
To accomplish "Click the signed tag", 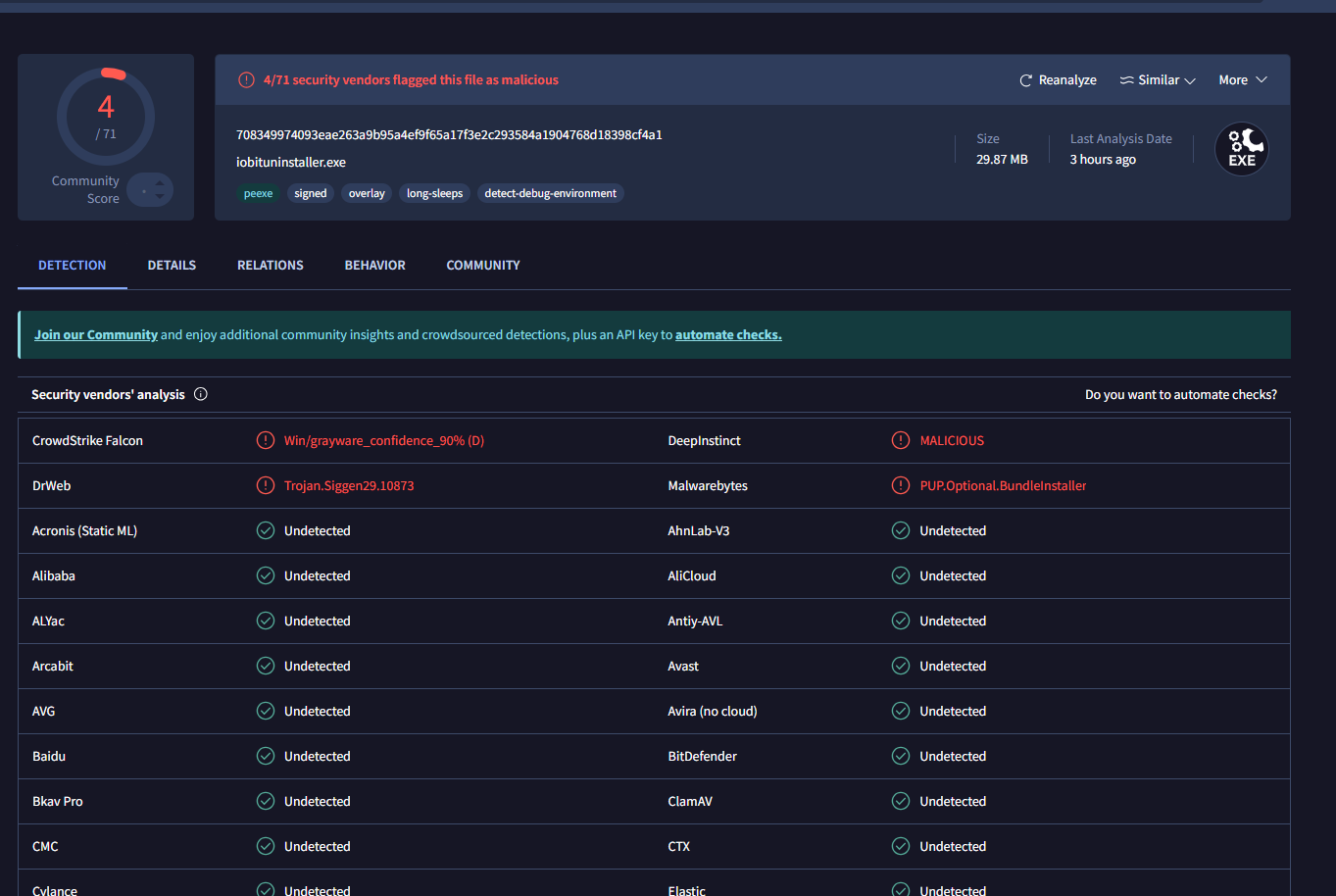I will 311,193.
